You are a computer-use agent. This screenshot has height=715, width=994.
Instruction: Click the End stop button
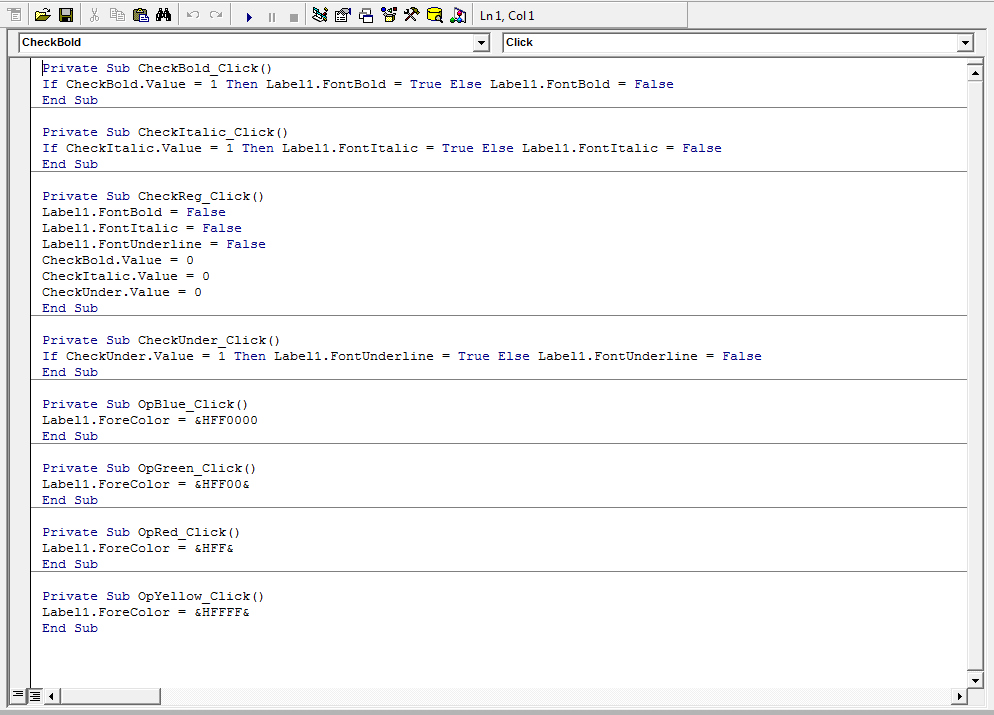click(294, 17)
